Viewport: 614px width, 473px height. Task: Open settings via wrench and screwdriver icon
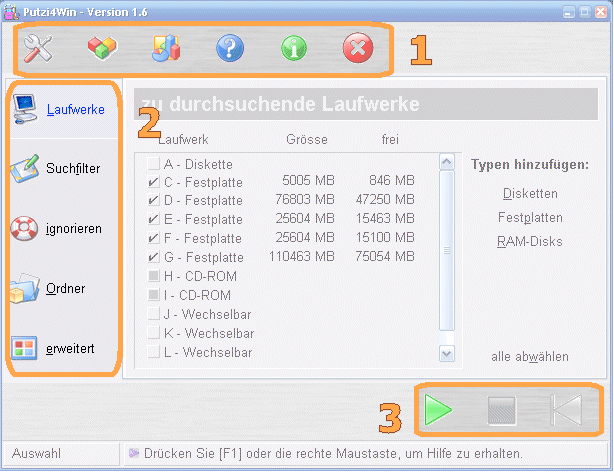38,49
